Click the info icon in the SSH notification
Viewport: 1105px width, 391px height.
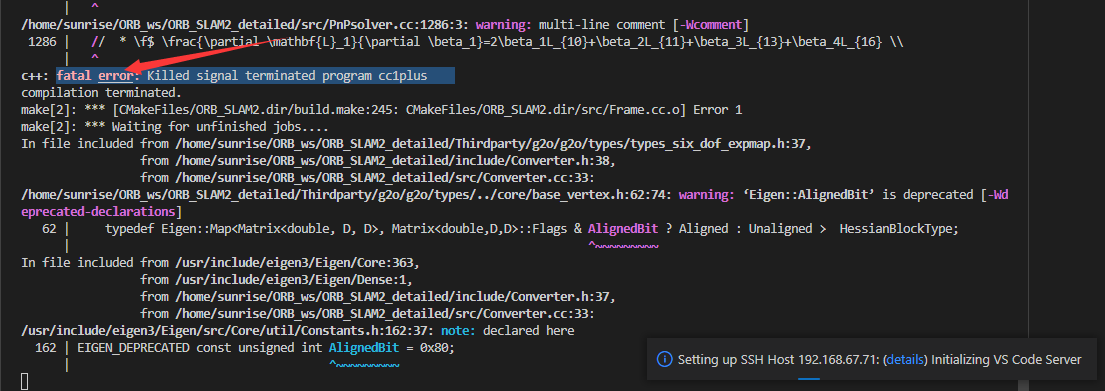[x=664, y=359]
